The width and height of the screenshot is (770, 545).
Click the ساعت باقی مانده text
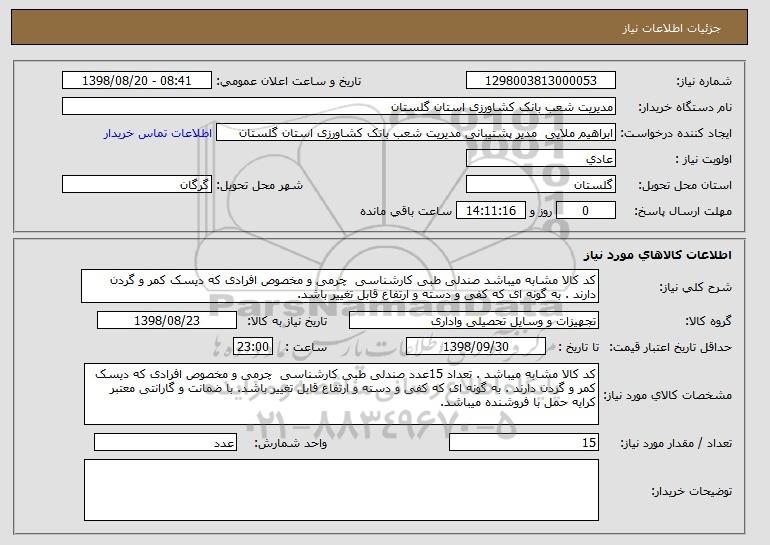pyautogui.click(x=406, y=212)
